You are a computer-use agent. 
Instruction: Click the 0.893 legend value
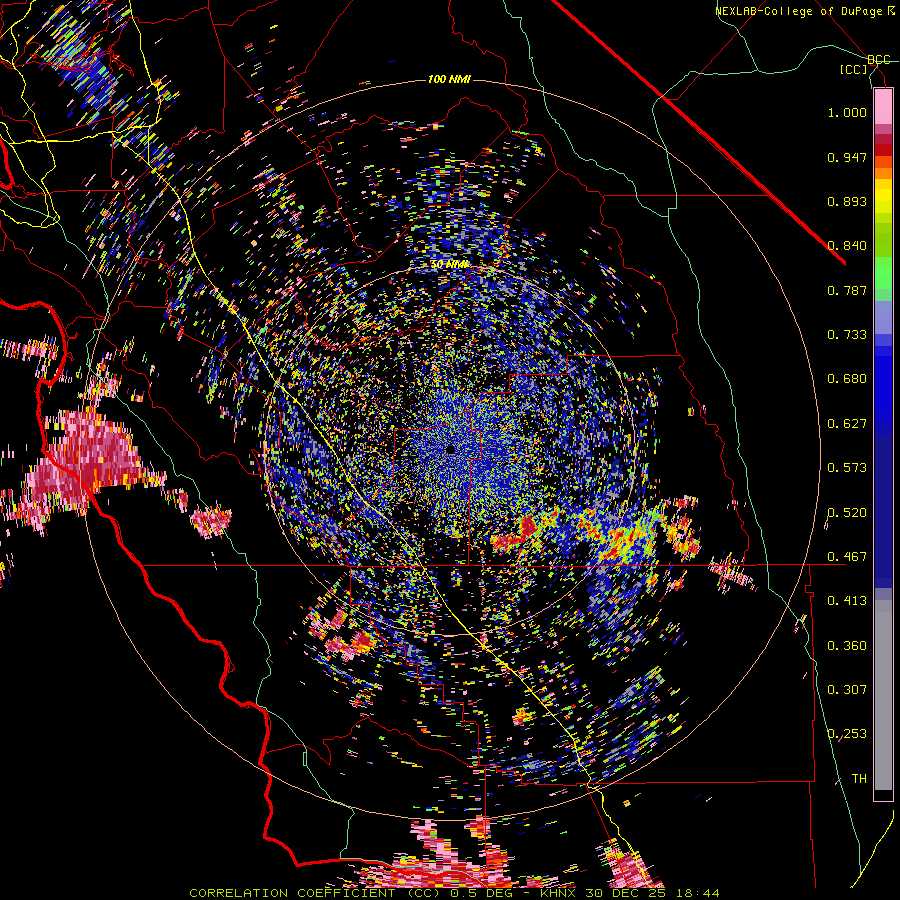(x=847, y=201)
